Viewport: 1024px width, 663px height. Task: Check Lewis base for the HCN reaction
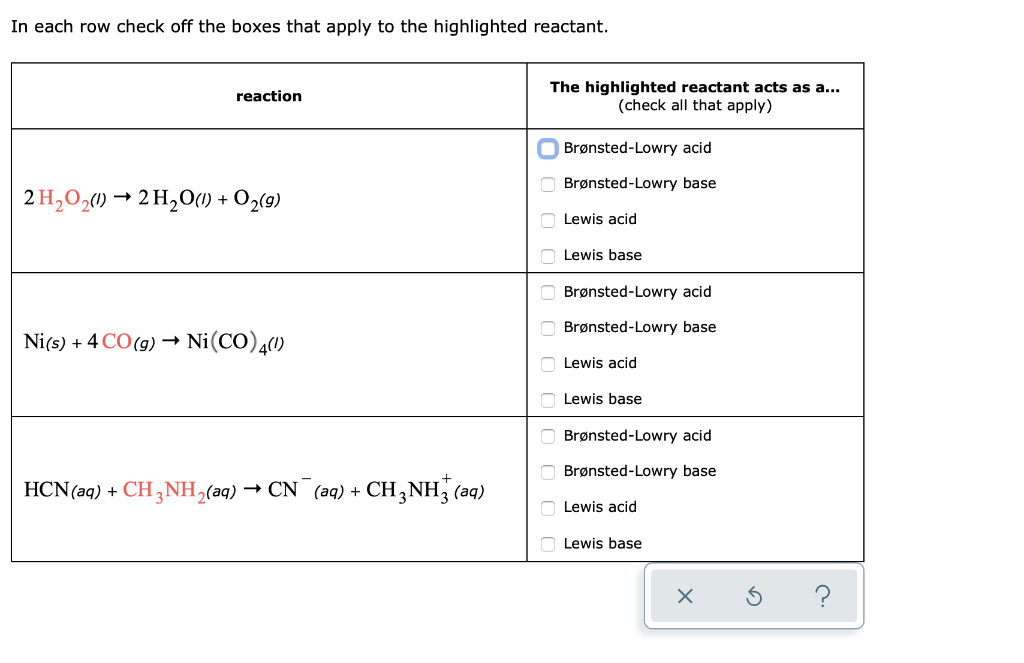[548, 544]
